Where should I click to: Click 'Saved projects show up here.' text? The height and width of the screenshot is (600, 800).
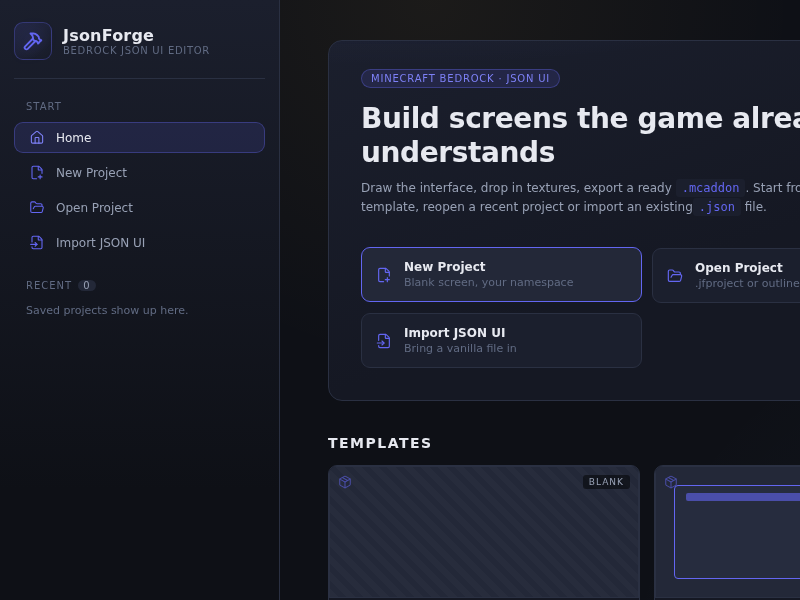click(x=107, y=310)
